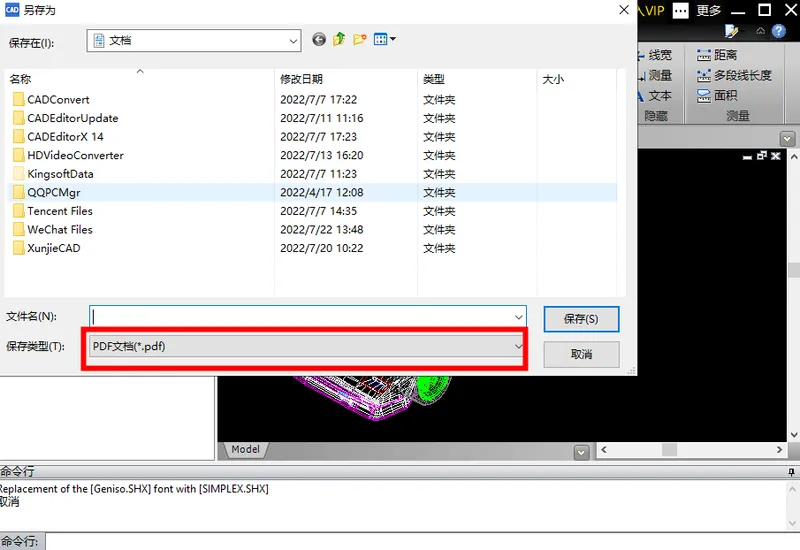Create a new folder in the dialog
Viewport: 800px width, 550px height.
(360, 39)
